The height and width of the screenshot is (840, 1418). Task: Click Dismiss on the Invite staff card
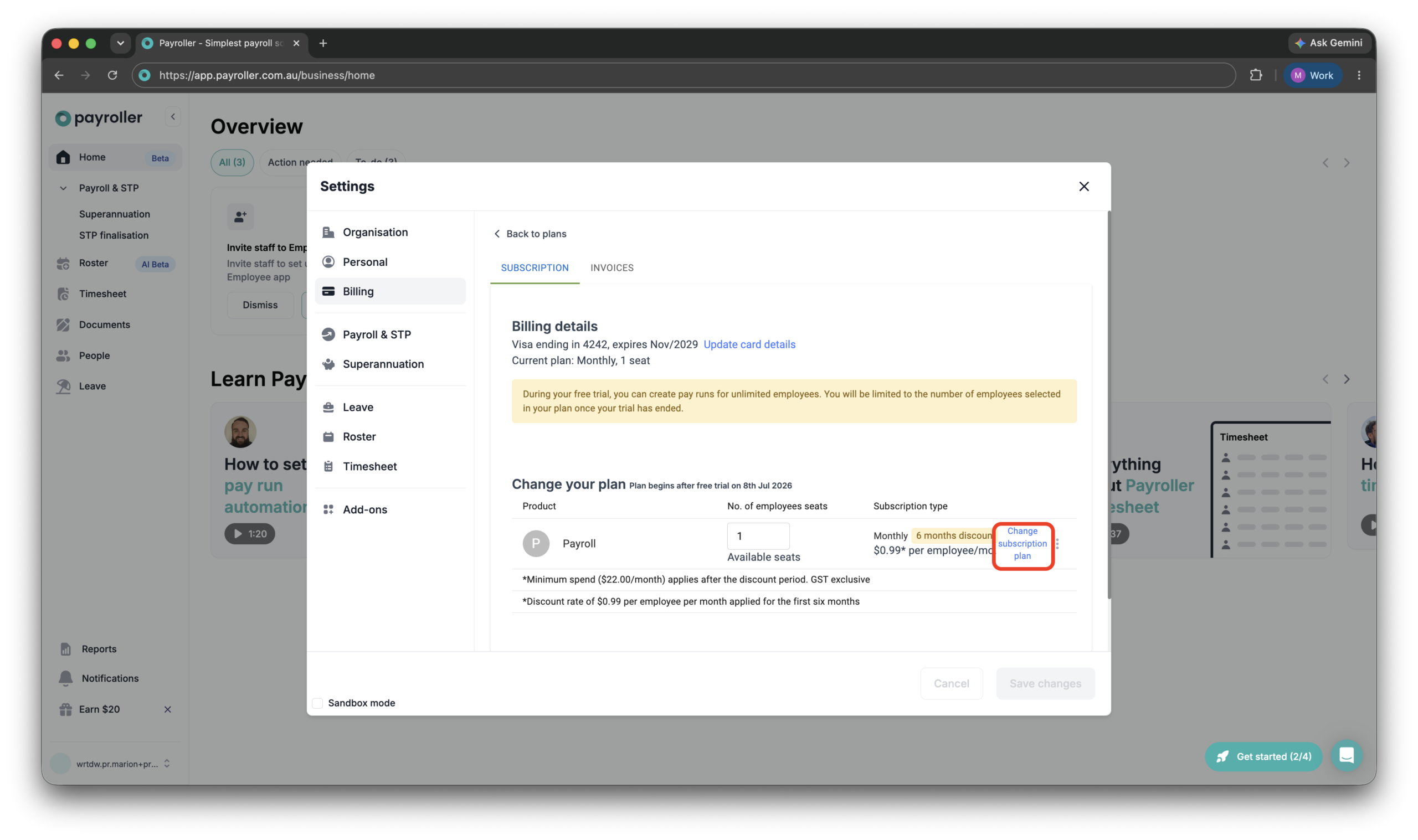[x=260, y=305]
